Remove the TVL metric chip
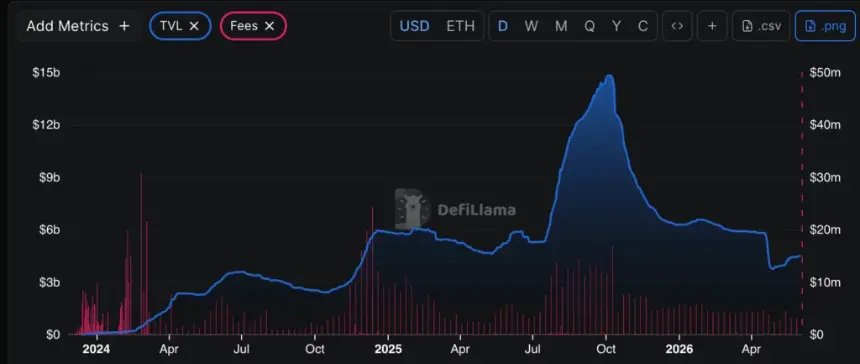This screenshot has height=364, width=860. [x=194, y=26]
